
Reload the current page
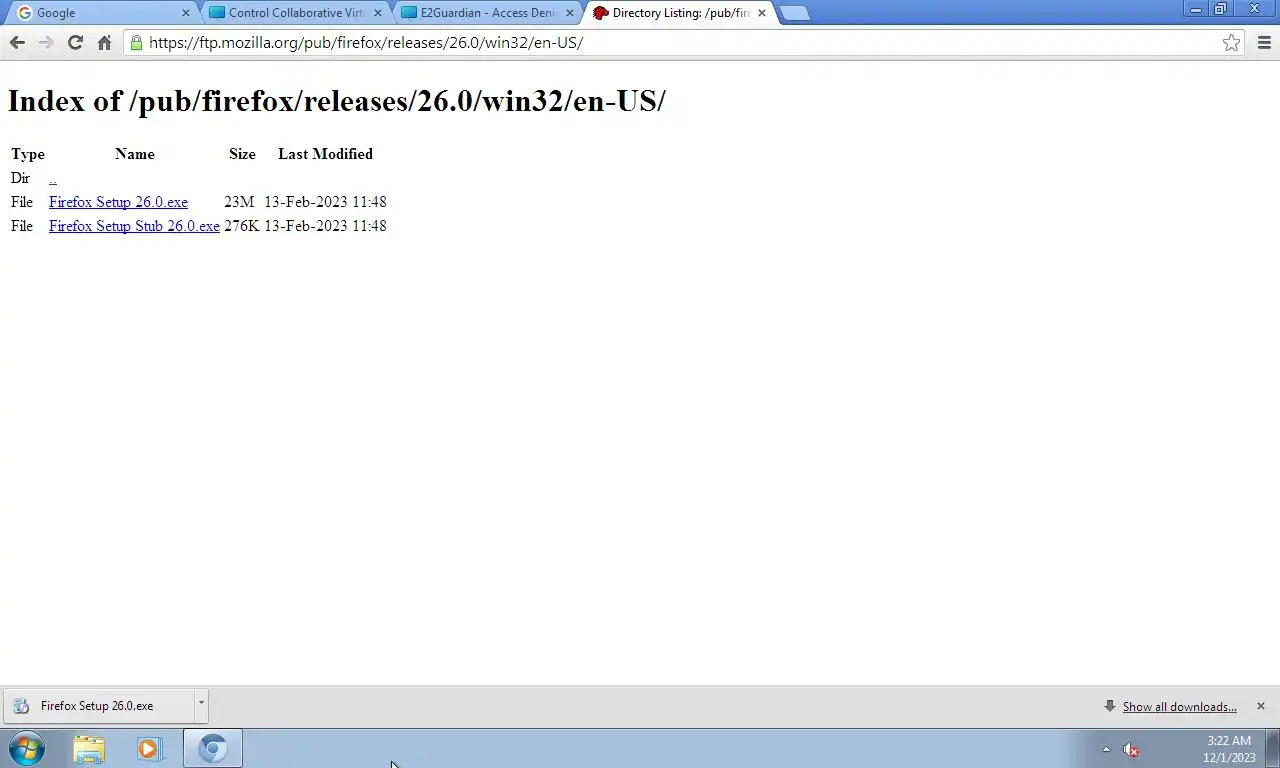click(75, 42)
